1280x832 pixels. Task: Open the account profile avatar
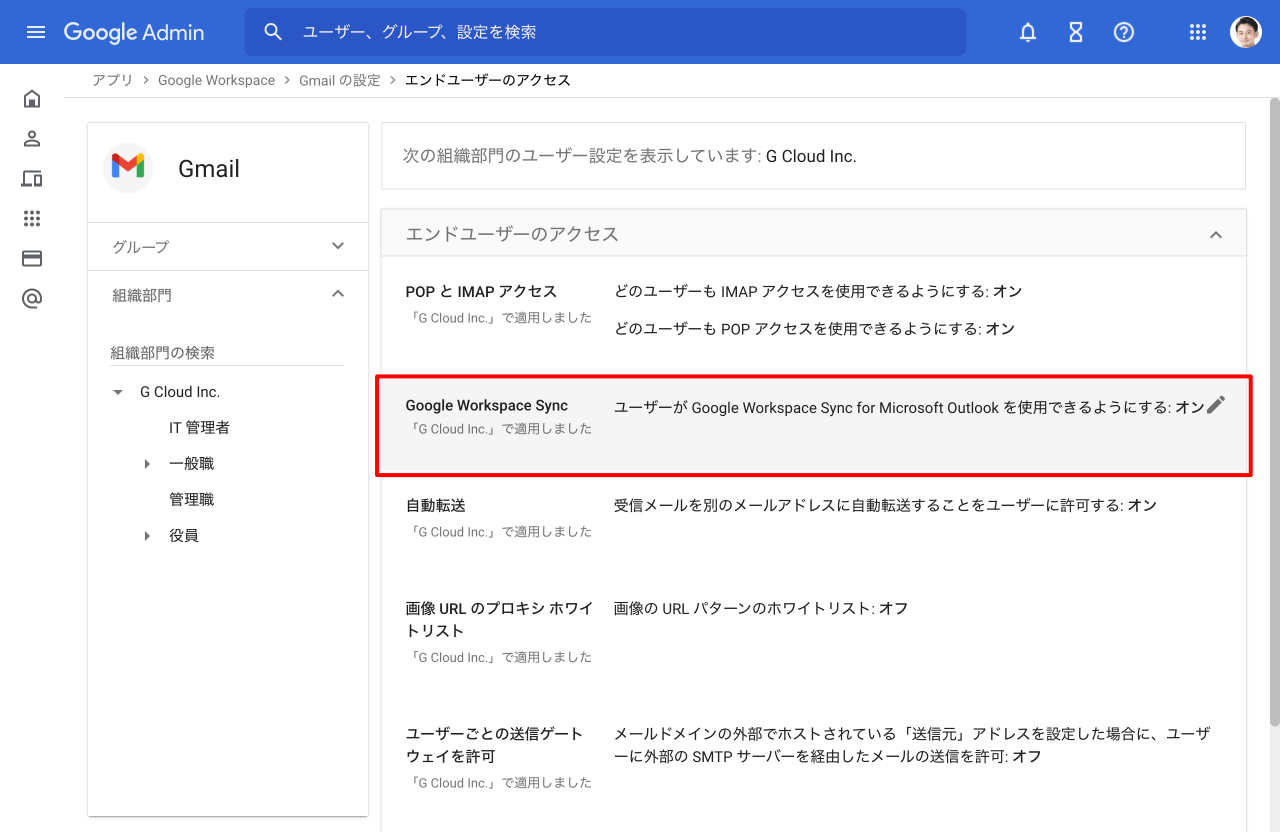[1246, 32]
